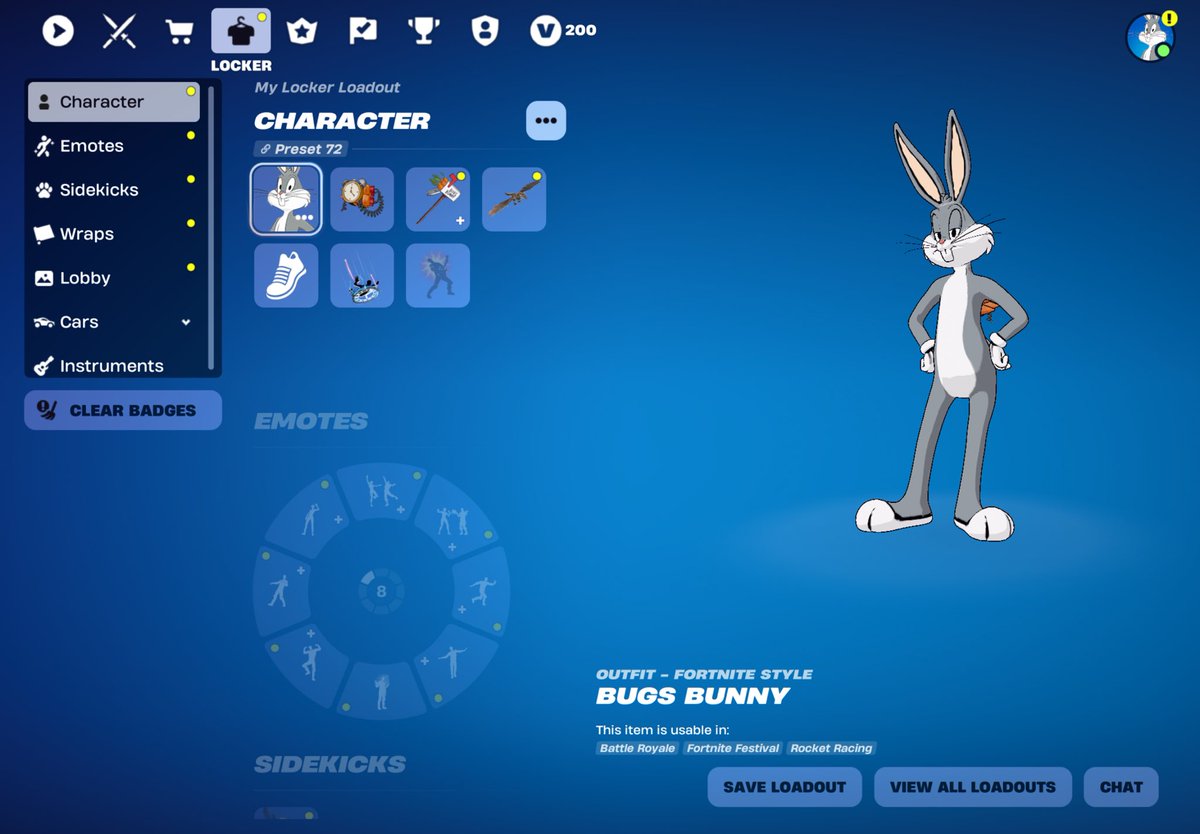Open the quests flag icon

point(363,31)
